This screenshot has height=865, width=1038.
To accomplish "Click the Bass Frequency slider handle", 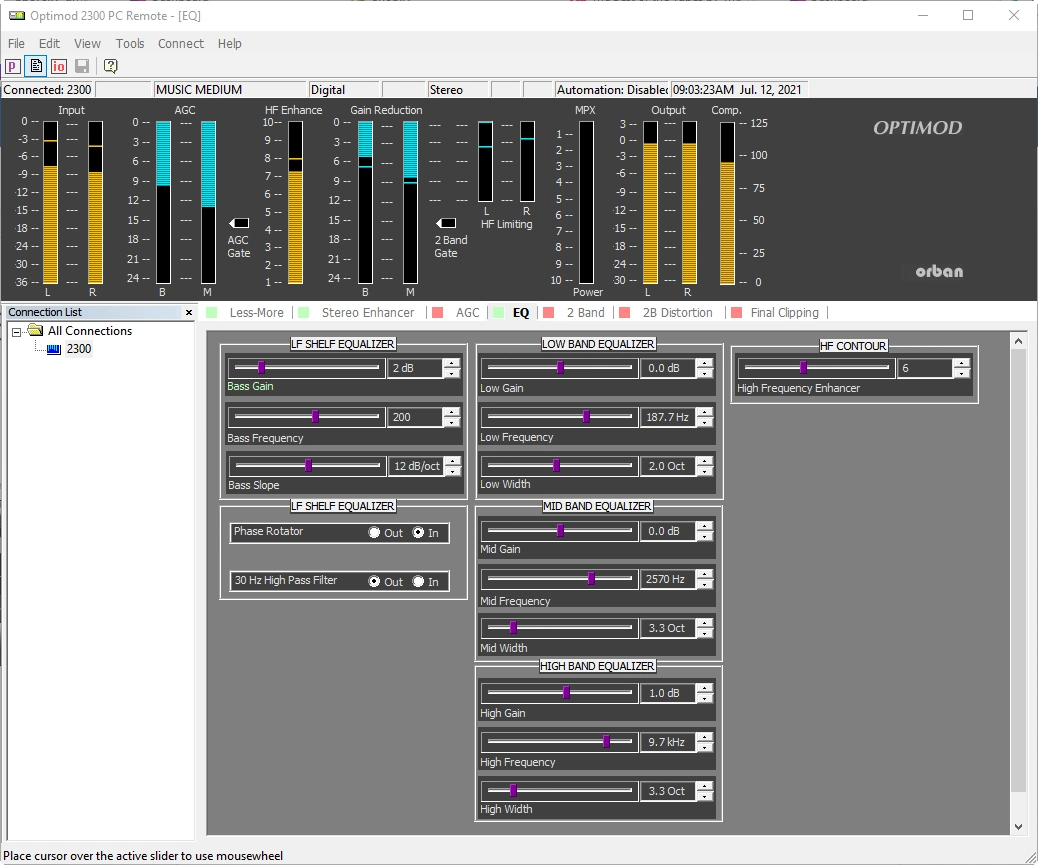I will click(x=315, y=416).
